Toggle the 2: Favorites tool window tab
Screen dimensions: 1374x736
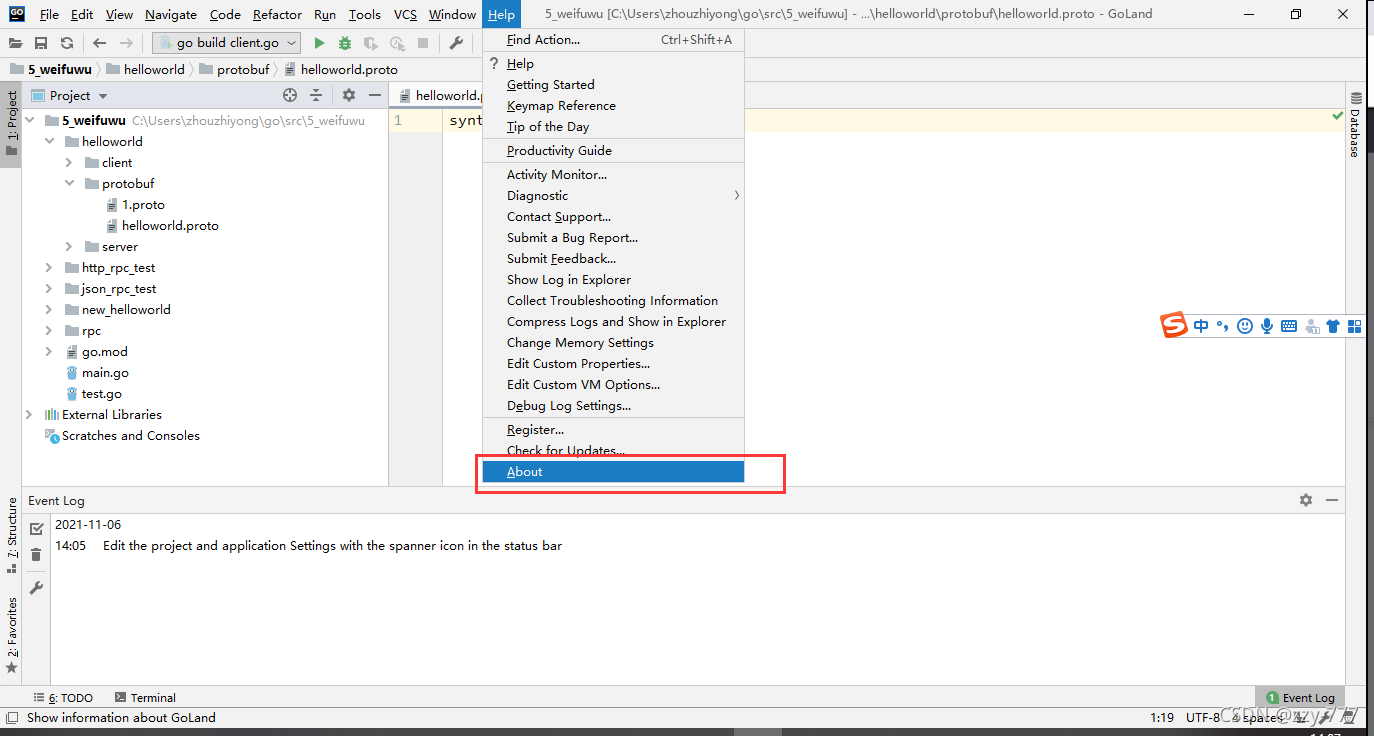(x=11, y=635)
